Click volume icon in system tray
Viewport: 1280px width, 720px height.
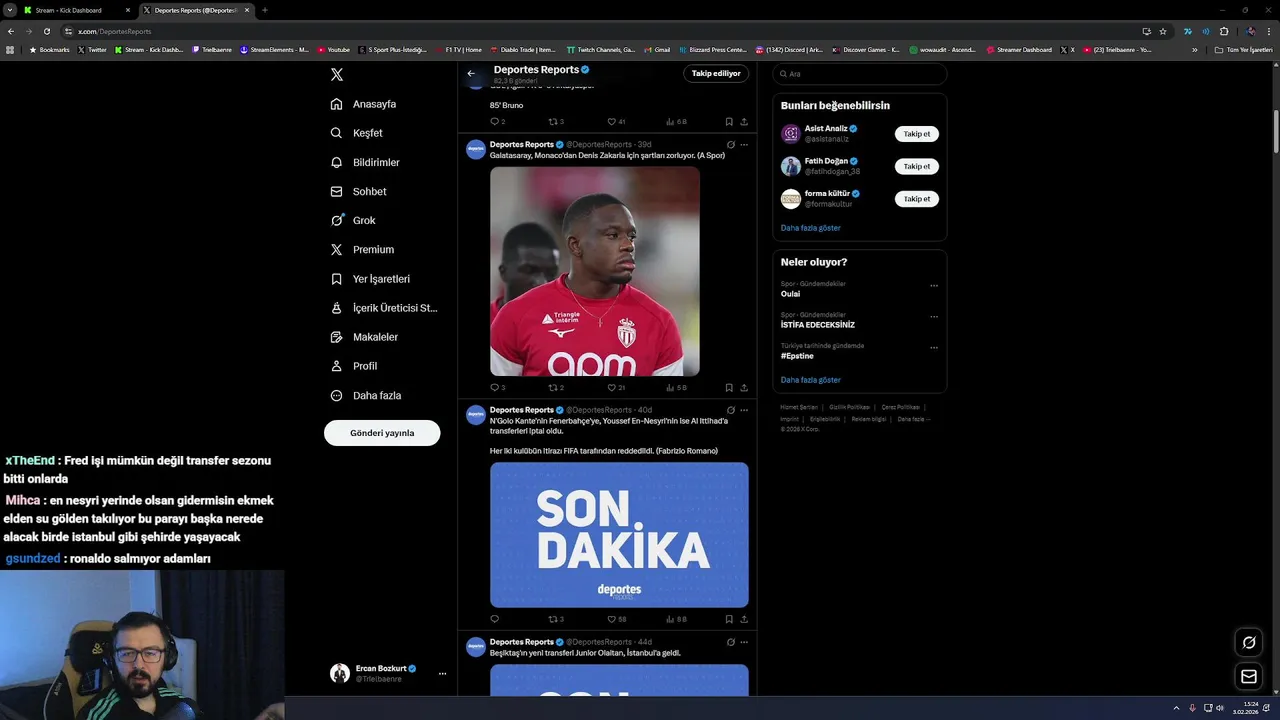tap(1220, 708)
